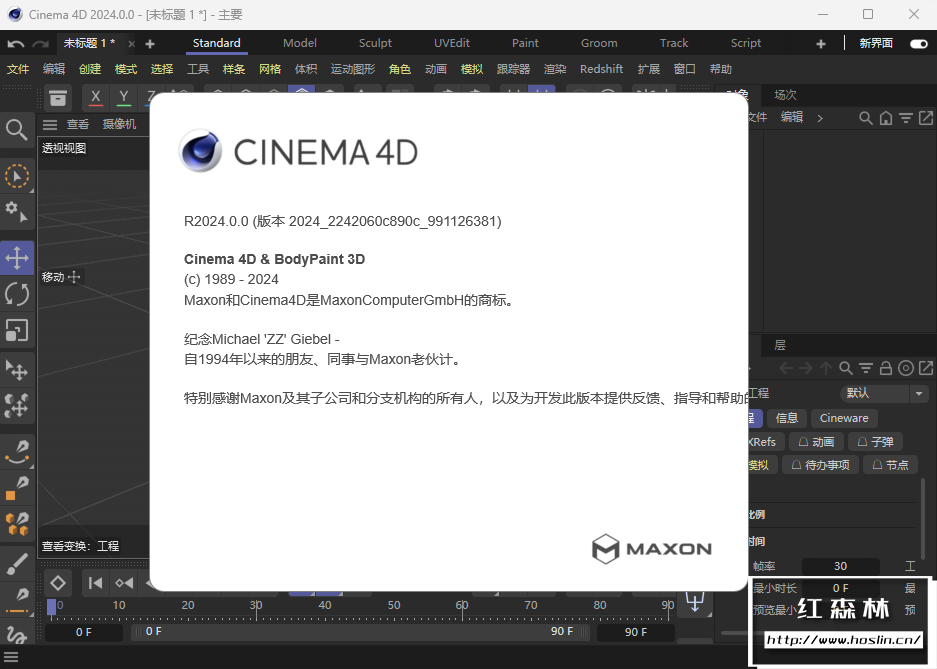Add a new layout with plus icon

[x=820, y=44]
